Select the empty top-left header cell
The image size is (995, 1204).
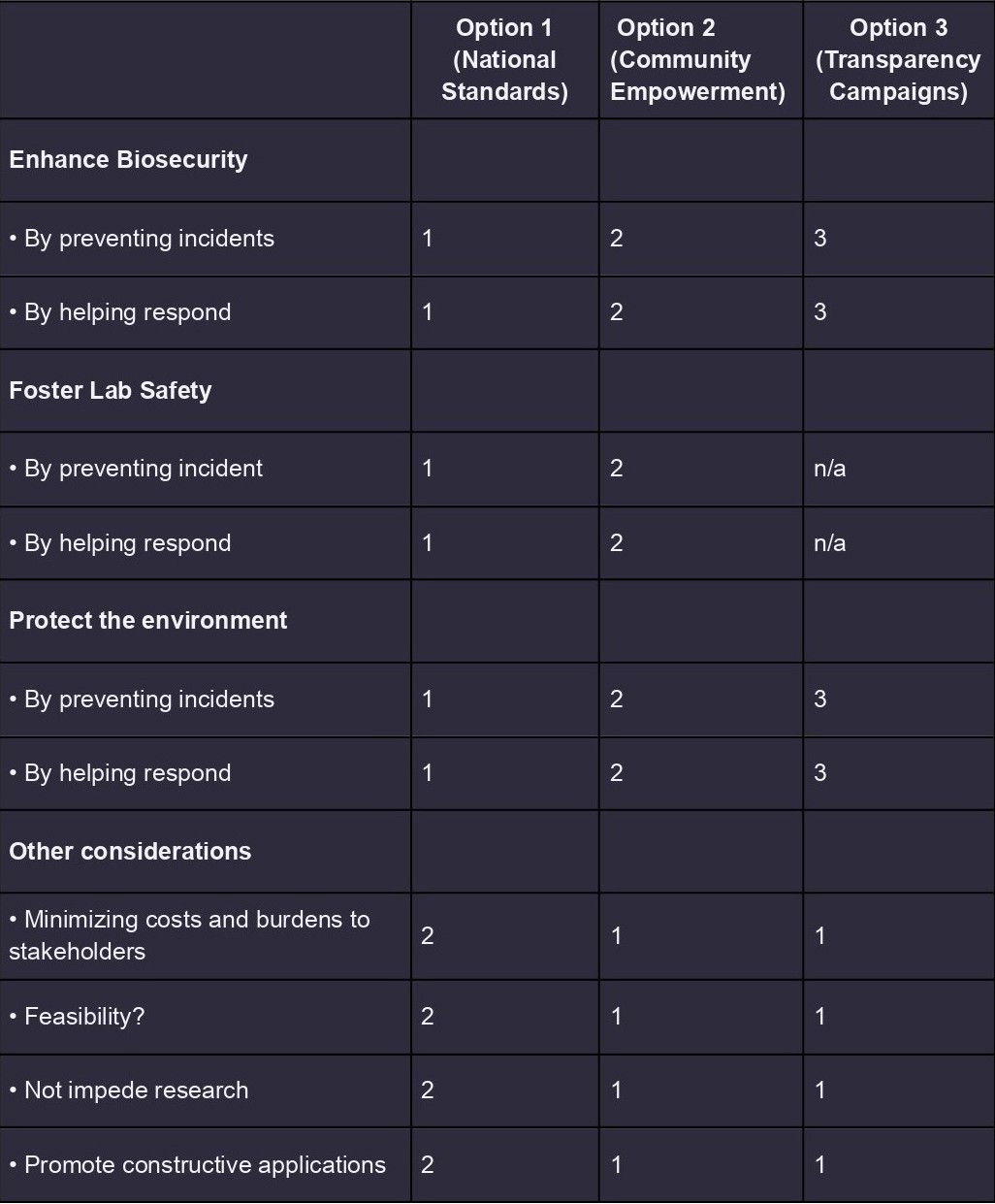click(205, 60)
